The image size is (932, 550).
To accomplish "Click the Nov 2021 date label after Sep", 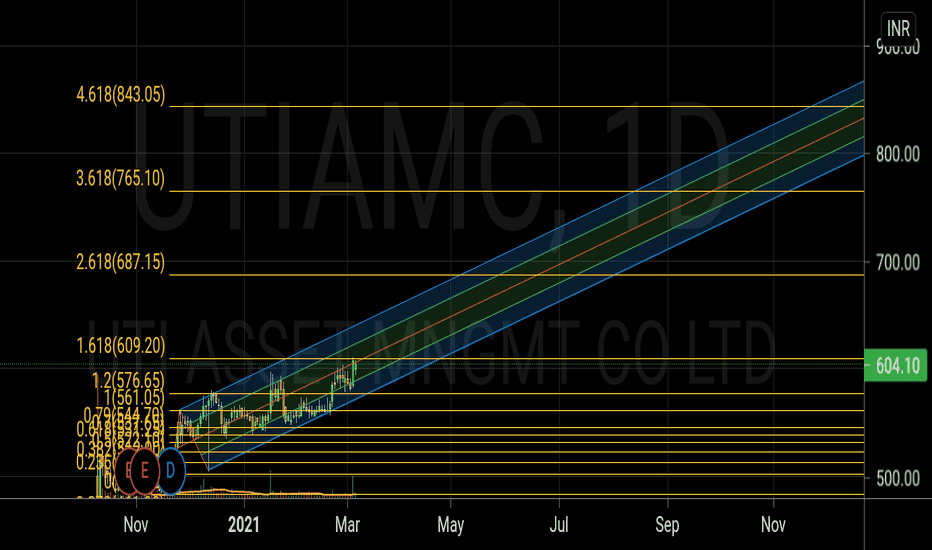I will click(773, 524).
